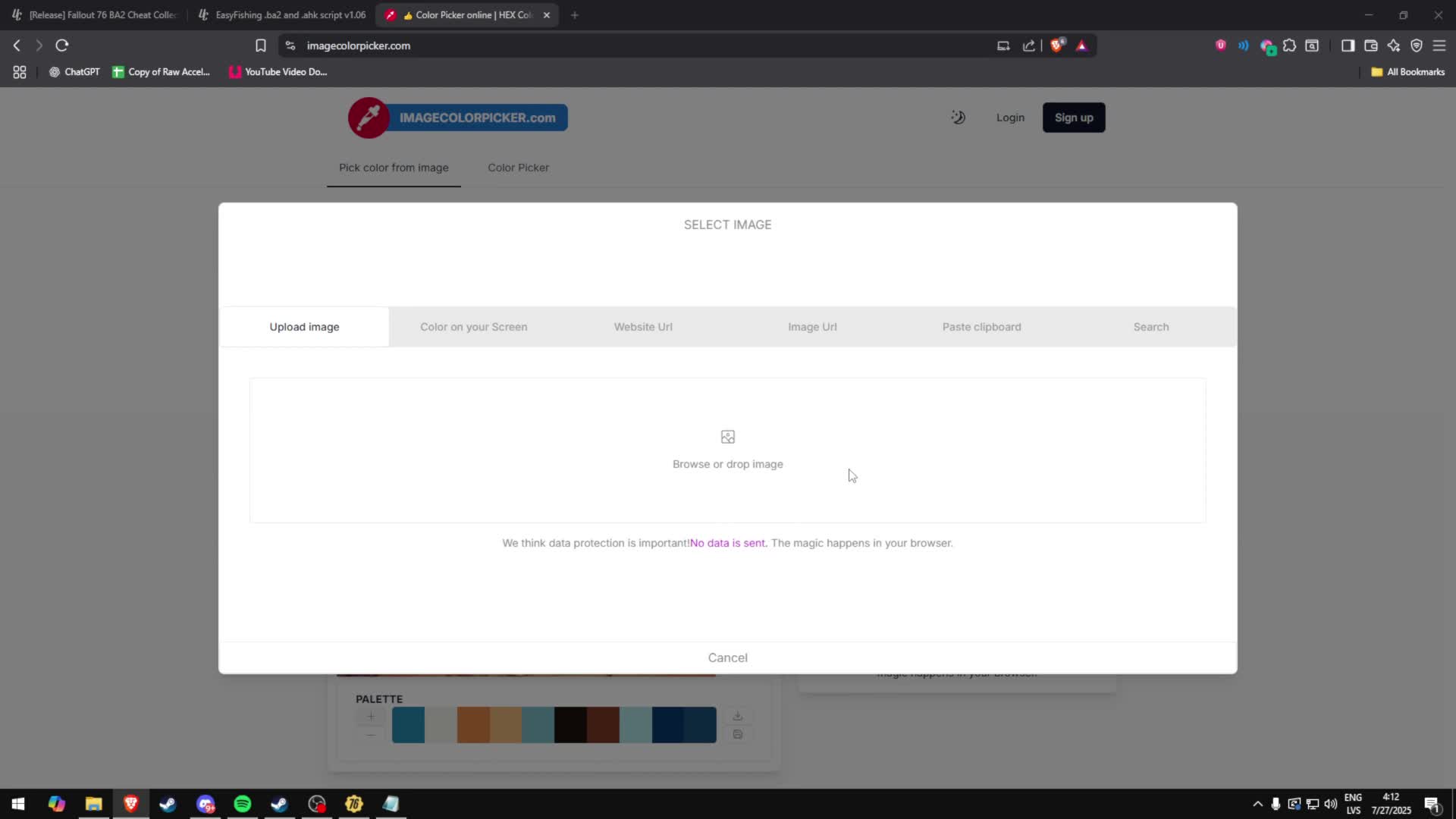Open the Brave wallet icon
Viewport: 1456px width, 819px height.
point(1370,45)
